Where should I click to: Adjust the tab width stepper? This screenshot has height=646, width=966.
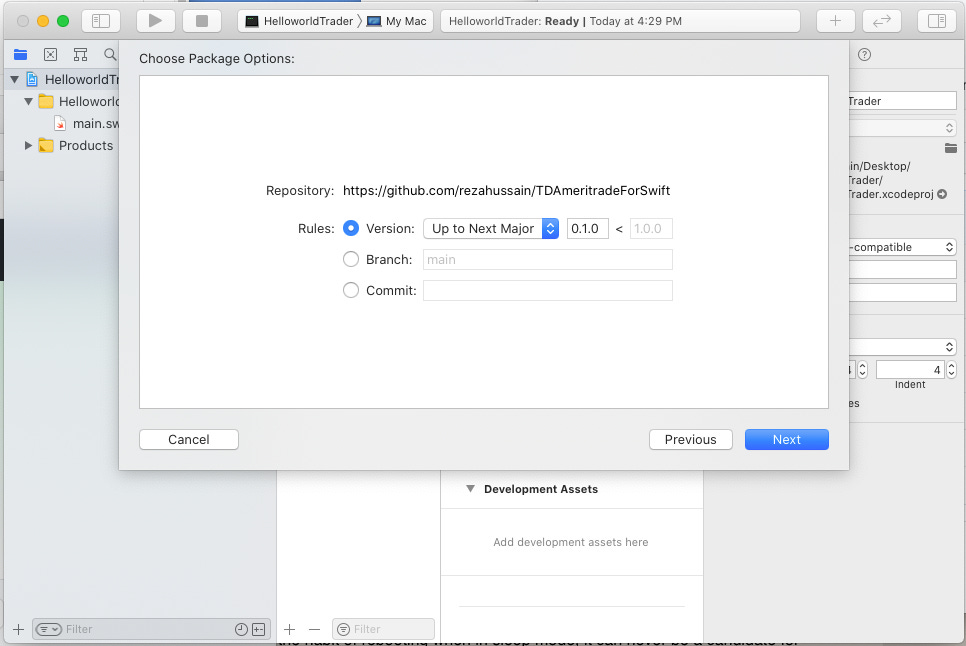[x=862, y=369]
